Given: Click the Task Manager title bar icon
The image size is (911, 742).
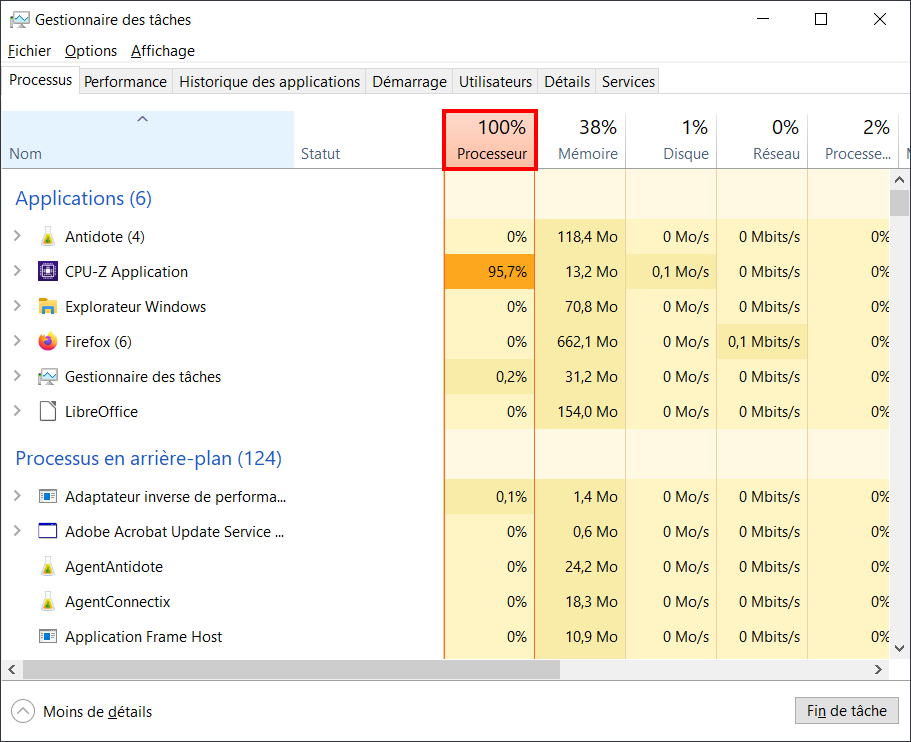Looking at the screenshot, I should pyautogui.click(x=19, y=20).
